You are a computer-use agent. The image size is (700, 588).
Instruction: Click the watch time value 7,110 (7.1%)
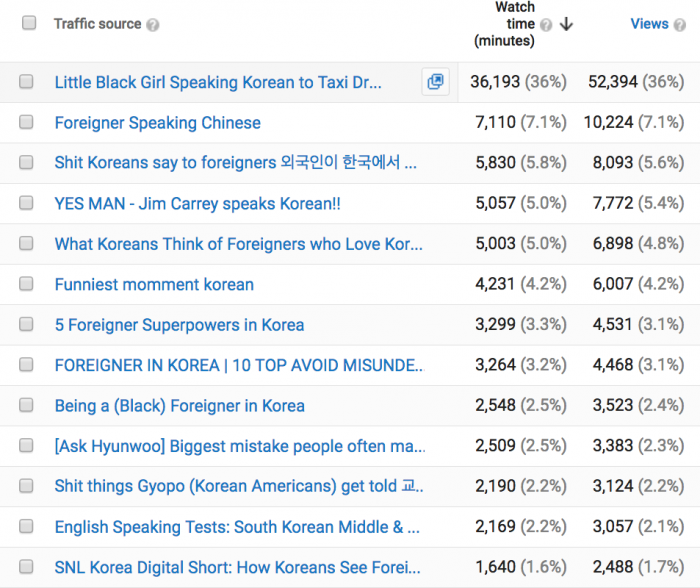pyautogui.click(x=521, y=122)
